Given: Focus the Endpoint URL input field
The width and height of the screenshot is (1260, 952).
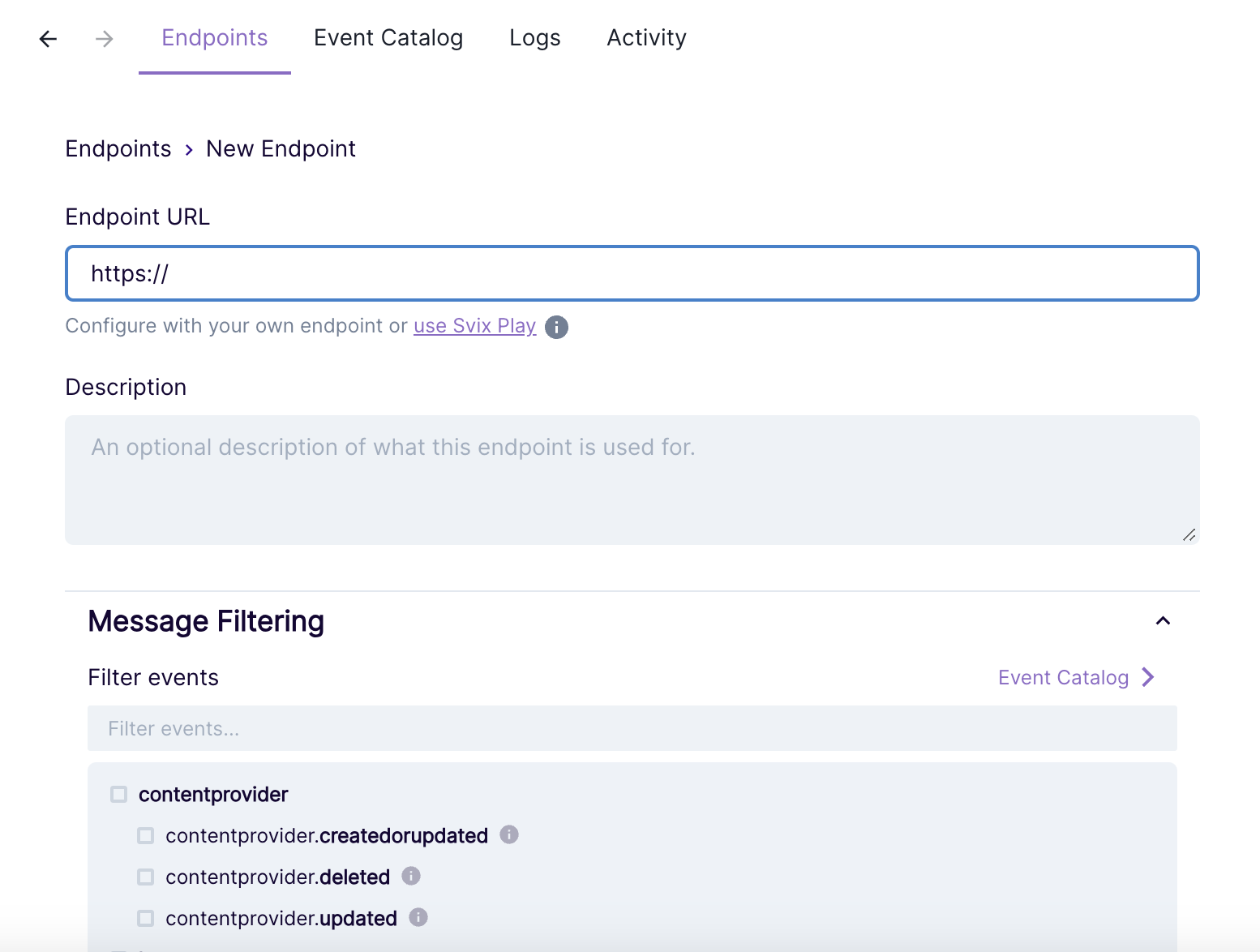Looking at the screenshot, I should pyautogui.click(x=632, y=273).
